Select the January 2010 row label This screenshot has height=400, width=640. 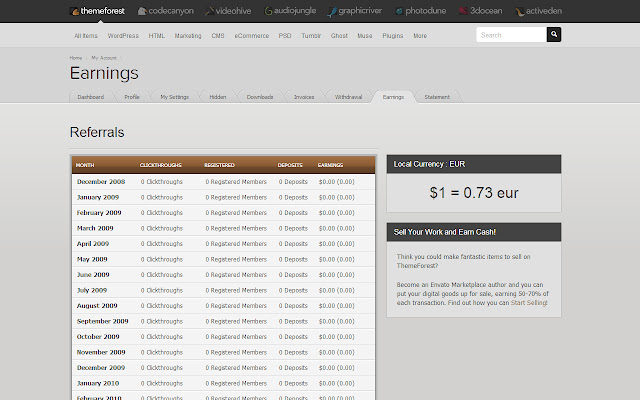(98, 384)
